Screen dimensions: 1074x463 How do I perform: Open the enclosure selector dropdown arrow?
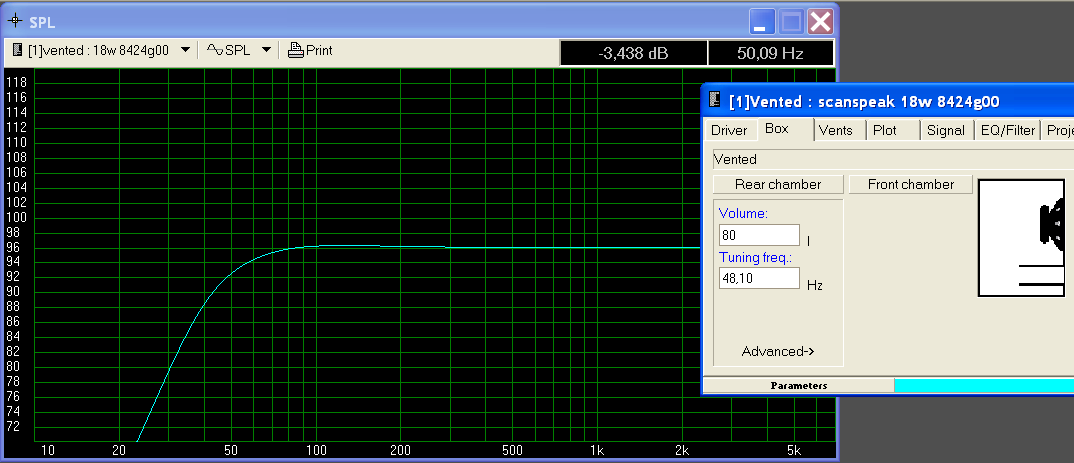pos(185,50)
